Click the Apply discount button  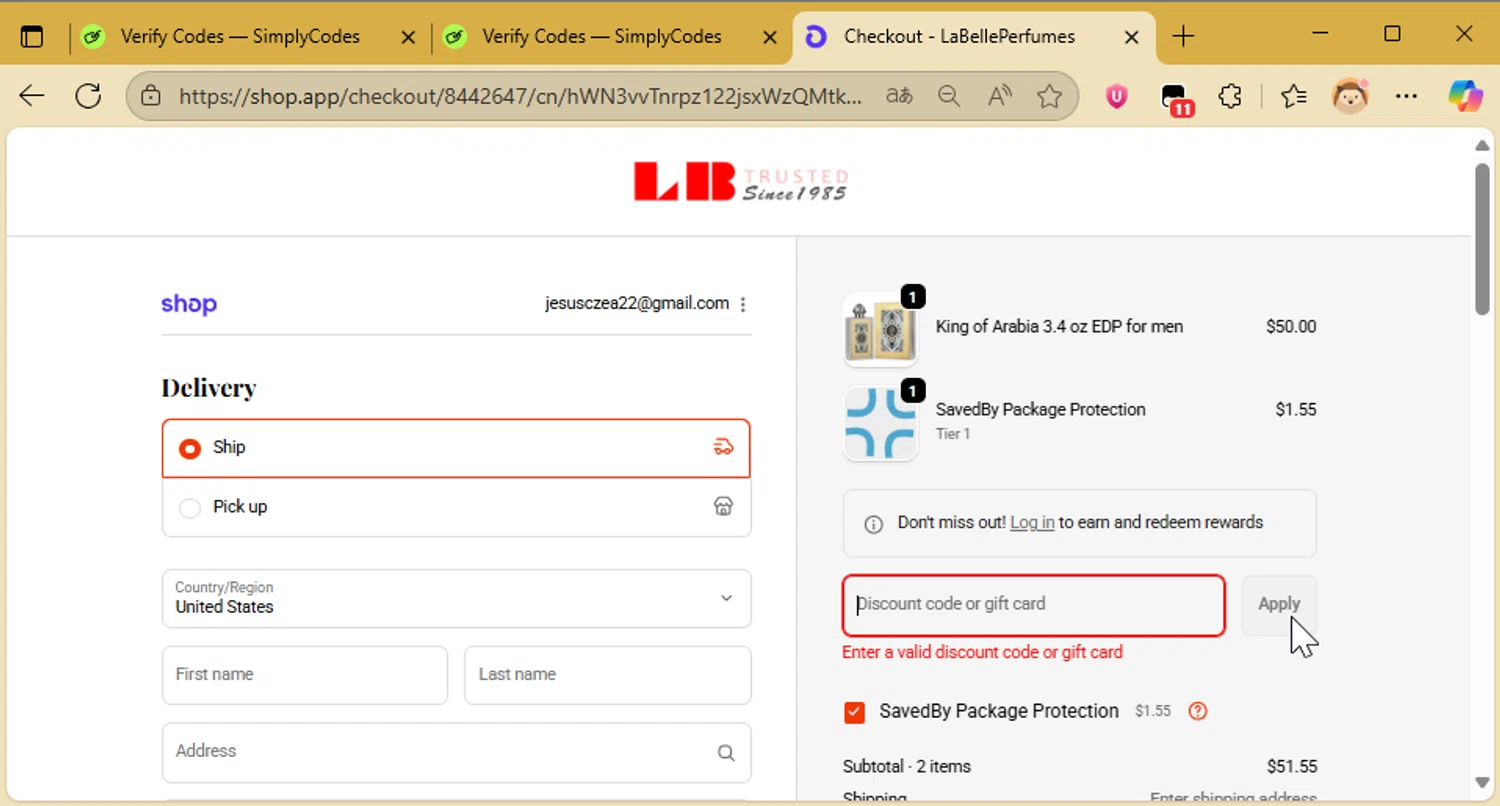pos(1279,605)
